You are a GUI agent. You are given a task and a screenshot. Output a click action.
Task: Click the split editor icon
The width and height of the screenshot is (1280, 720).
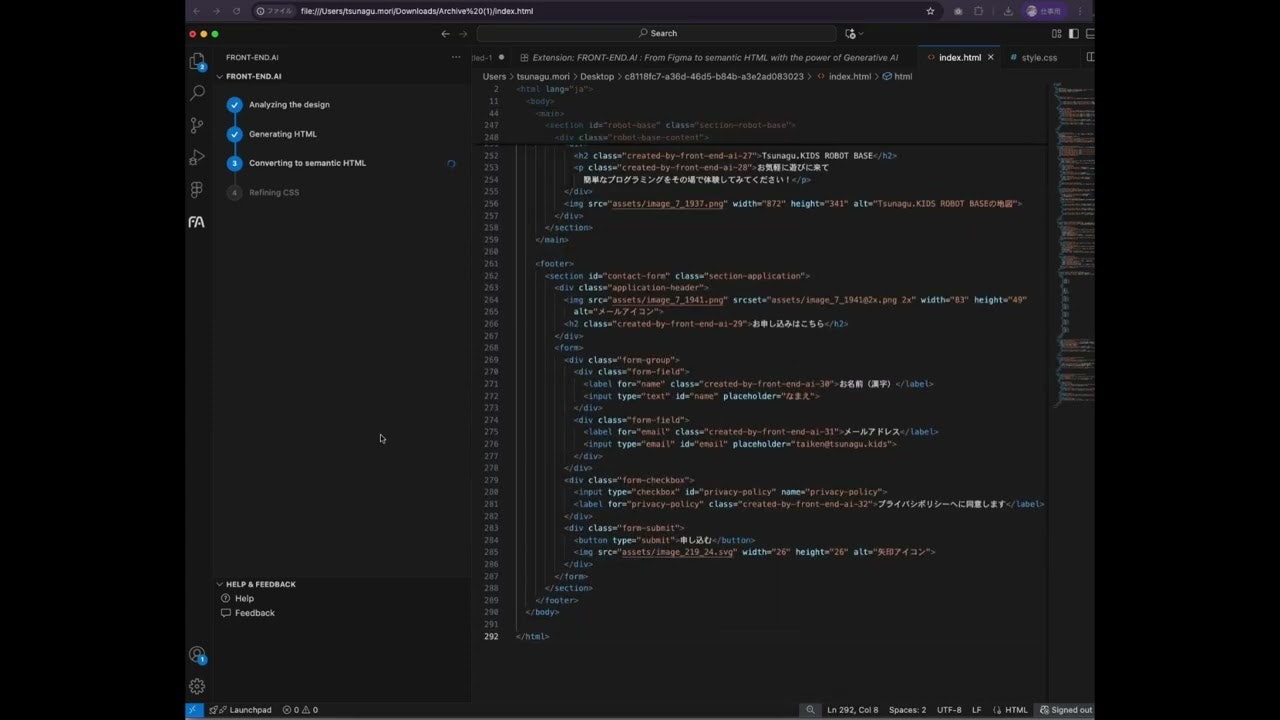(x=1089, y=57)
